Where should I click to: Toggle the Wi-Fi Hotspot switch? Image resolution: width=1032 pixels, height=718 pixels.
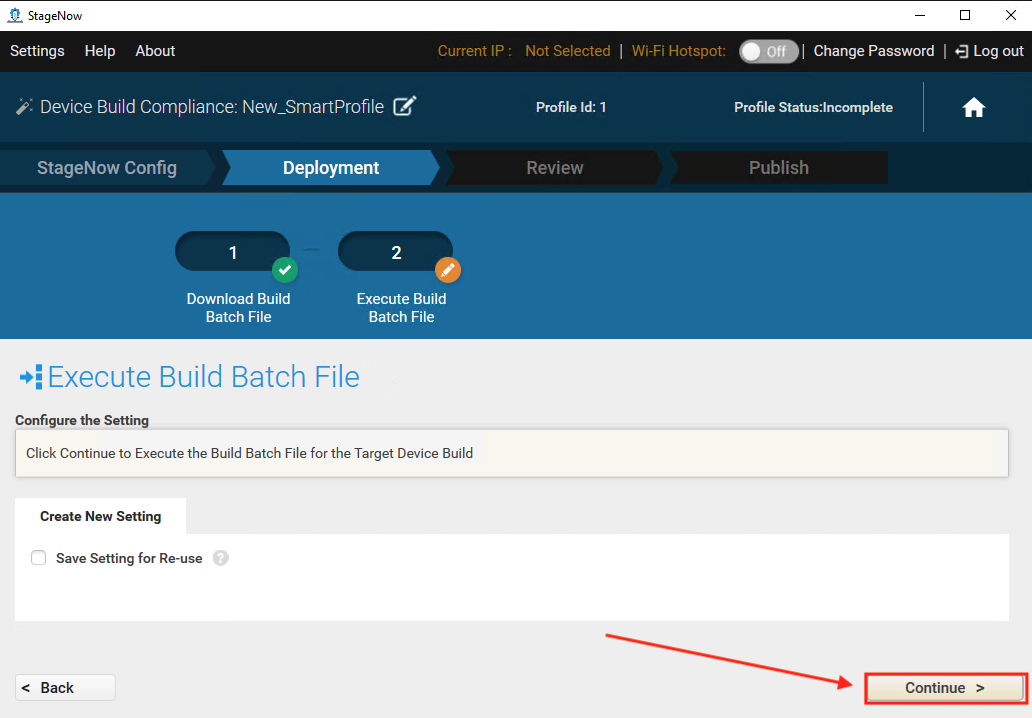768,51
